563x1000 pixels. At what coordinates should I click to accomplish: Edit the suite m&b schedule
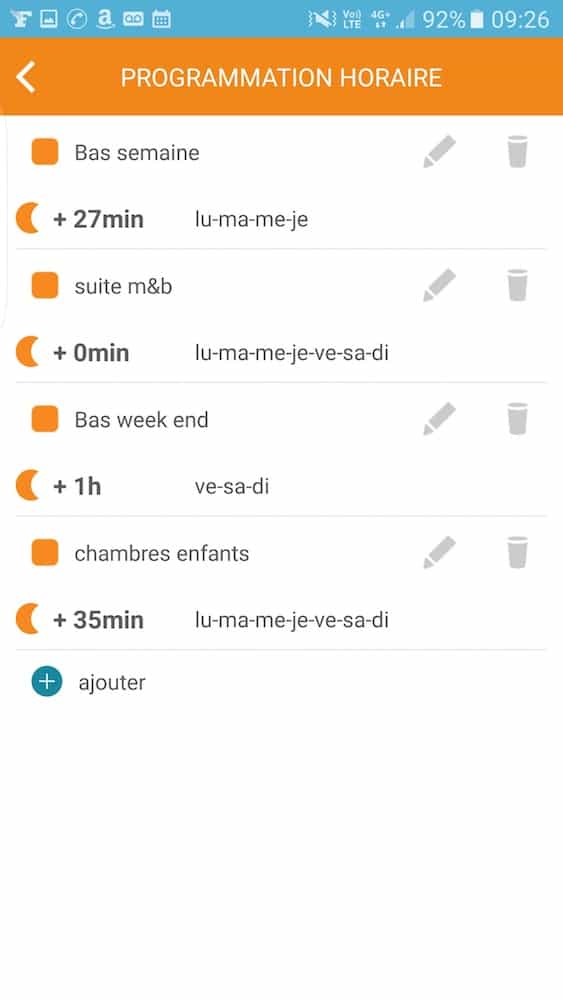(439, 285)
